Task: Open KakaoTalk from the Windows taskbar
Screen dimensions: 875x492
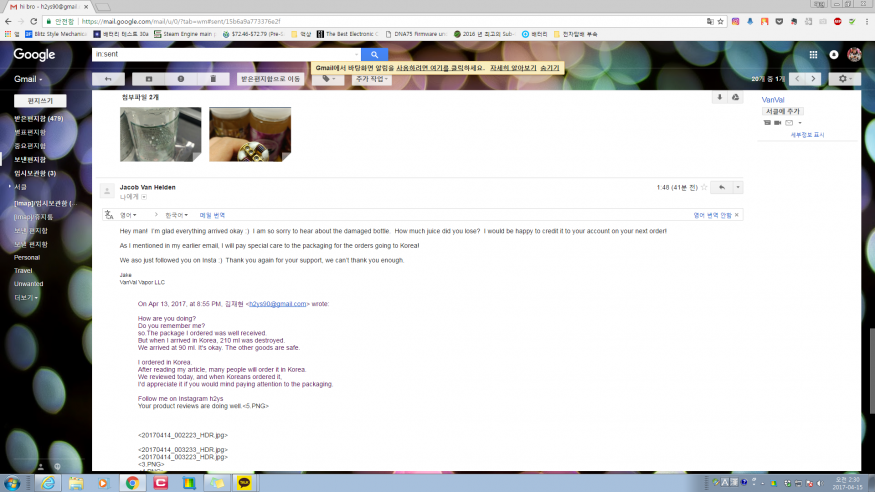Action: (244, 482)
